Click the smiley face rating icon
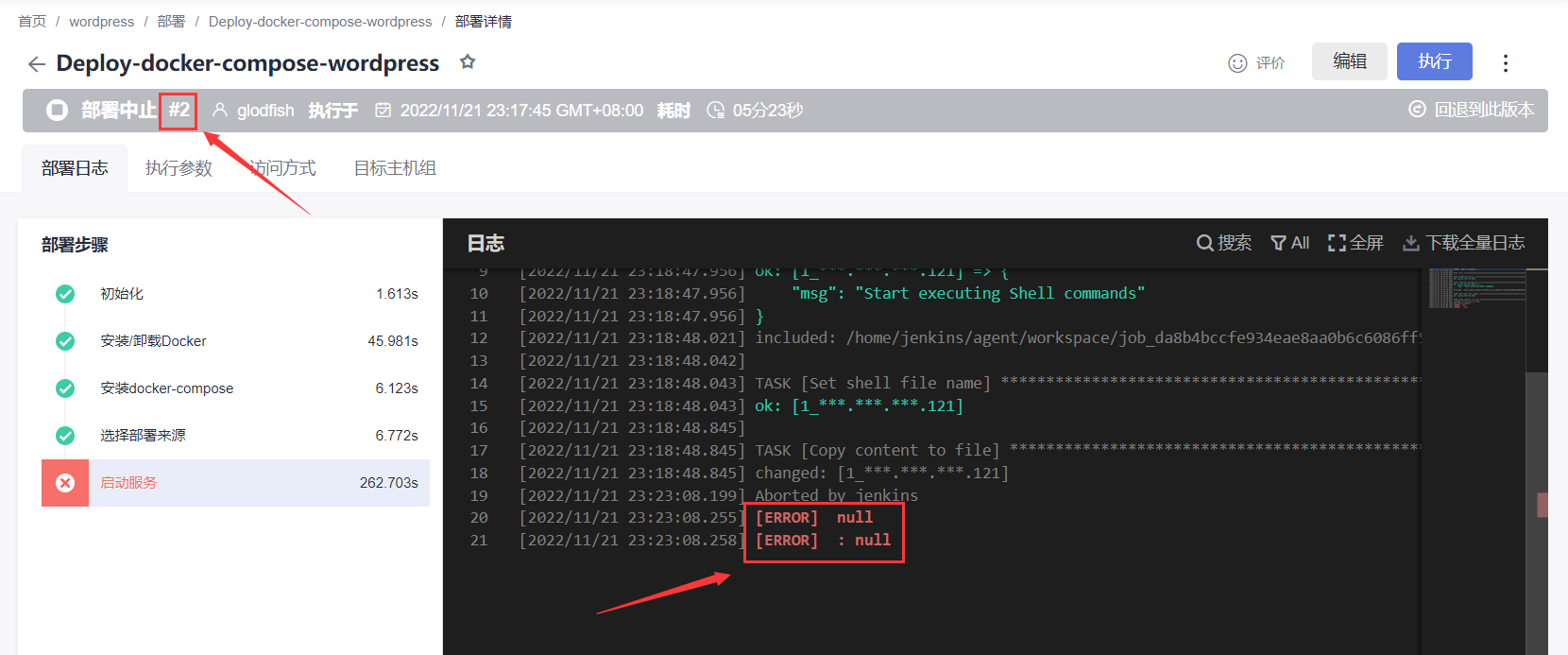 [x=1237, y=63]
